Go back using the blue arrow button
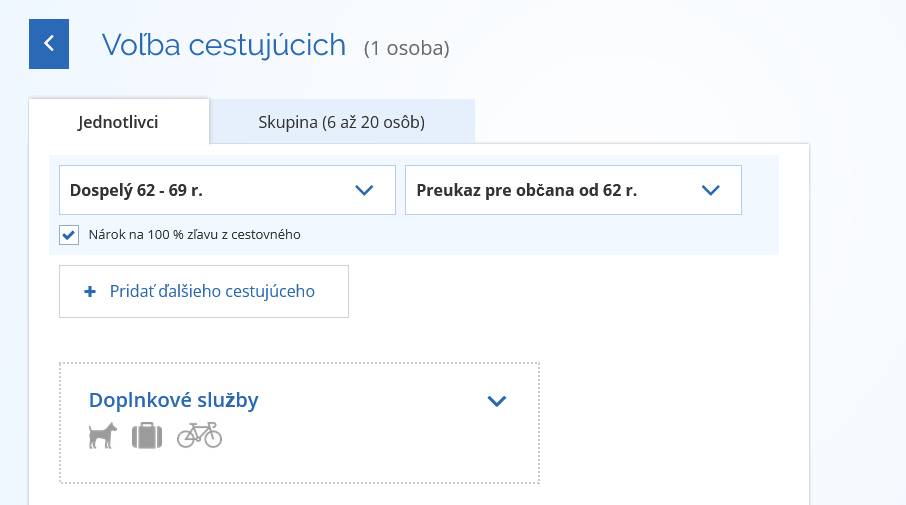The image size is (906, 505). pyautogui.click(x=49, y=44)
